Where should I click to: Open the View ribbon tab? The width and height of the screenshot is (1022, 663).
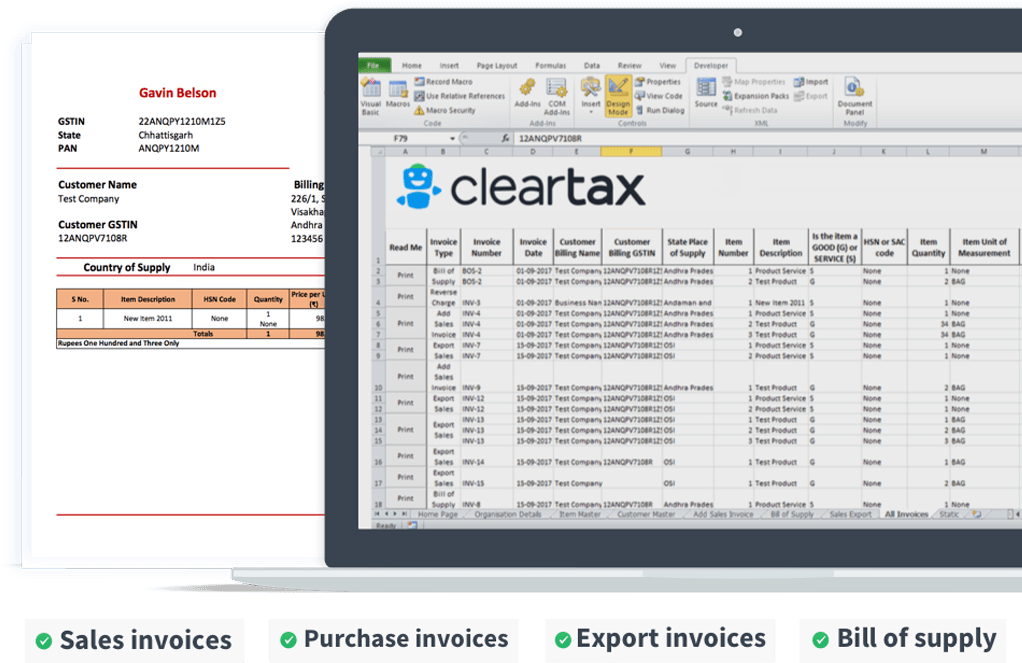click(x=667, y=65)
